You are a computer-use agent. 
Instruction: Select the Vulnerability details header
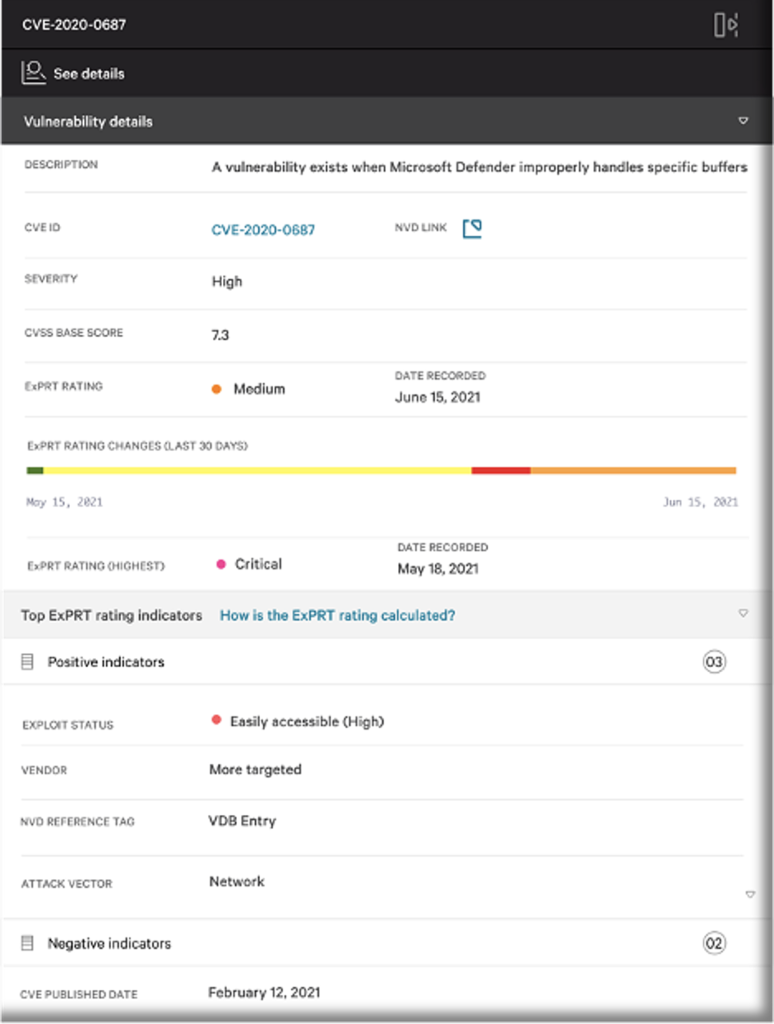(x=387, y=121)
